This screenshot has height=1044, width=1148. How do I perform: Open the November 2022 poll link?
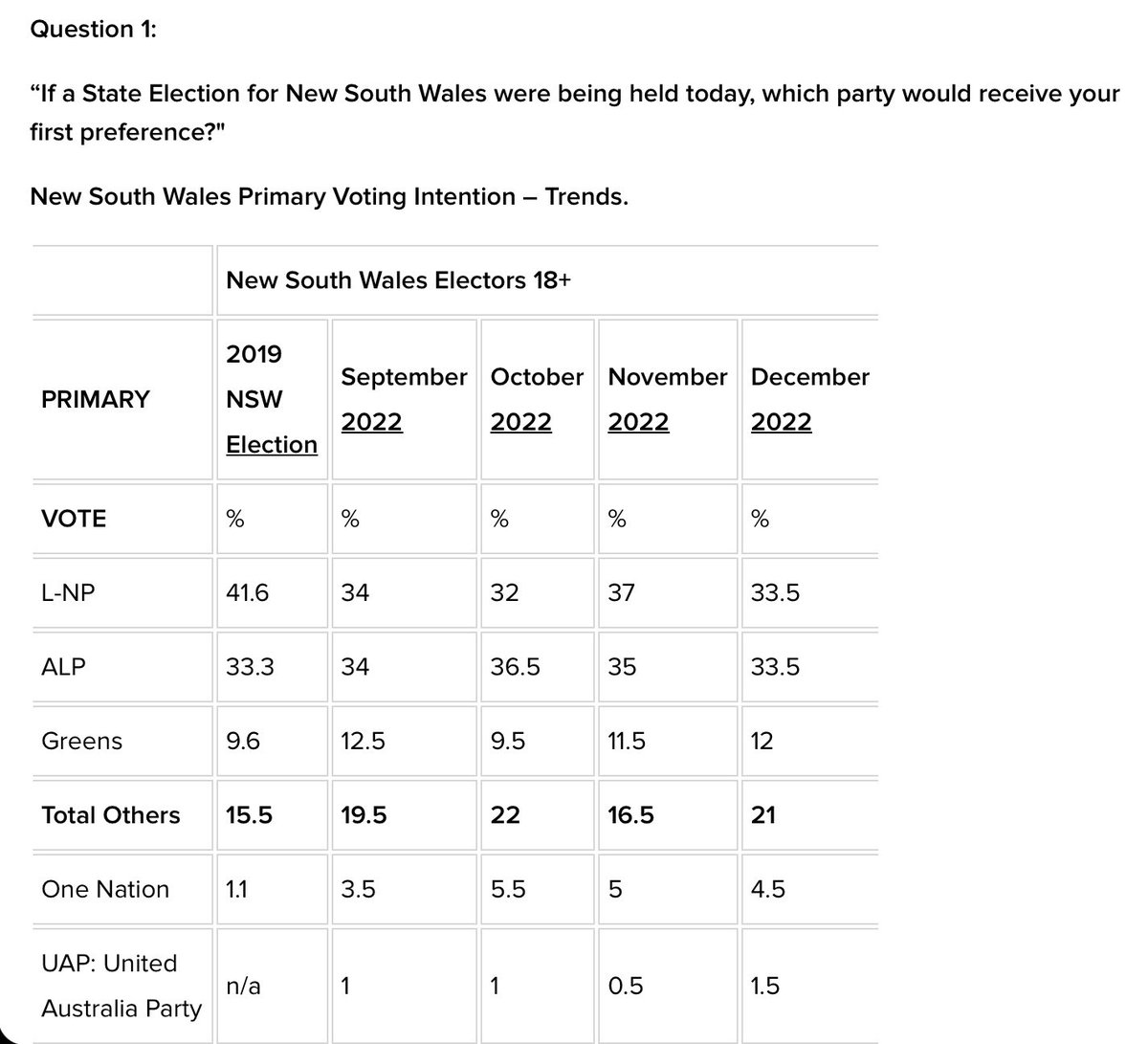pyautogui.click(x=638, y=422)
